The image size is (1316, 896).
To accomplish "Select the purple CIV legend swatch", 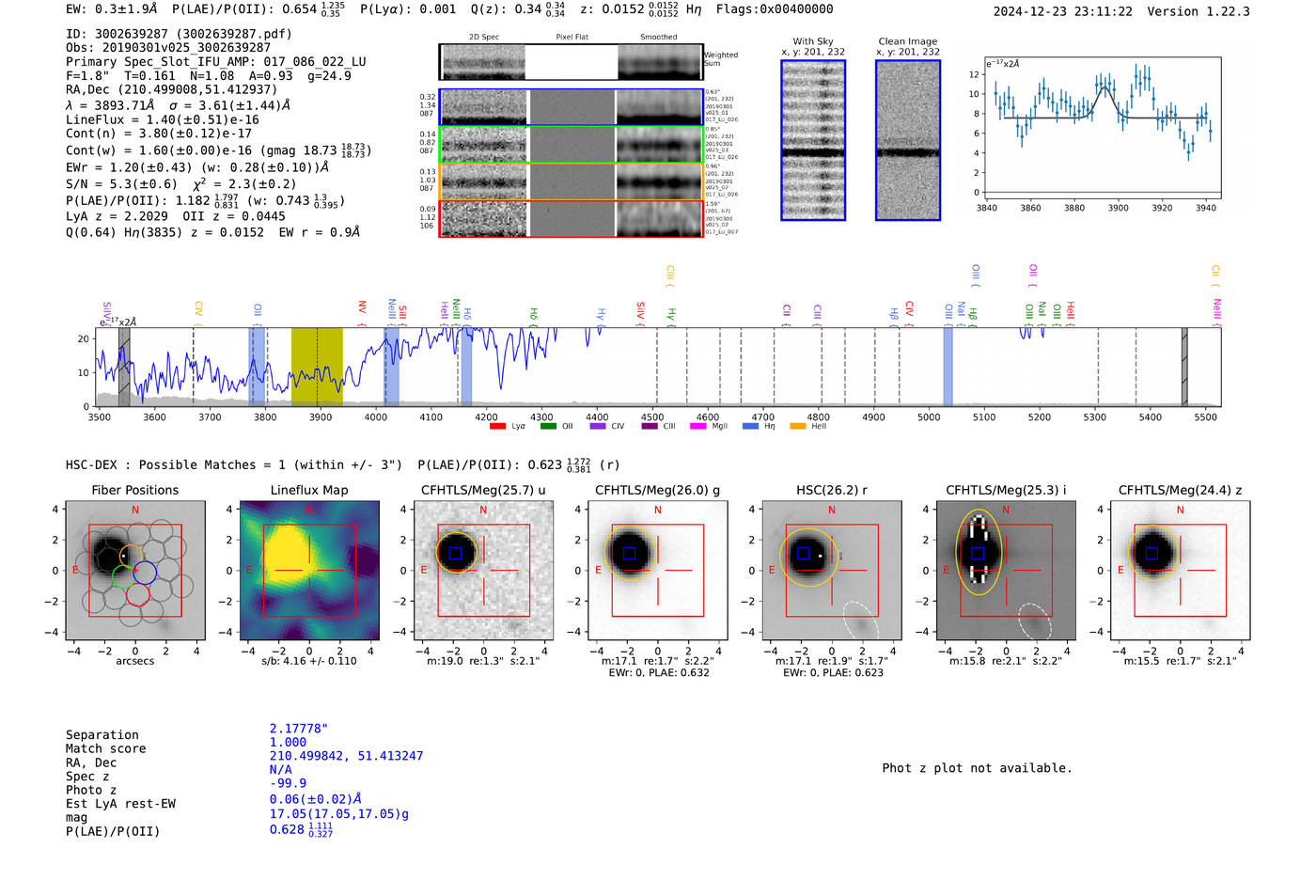I will pyautogui.click(x=598, y=426).
